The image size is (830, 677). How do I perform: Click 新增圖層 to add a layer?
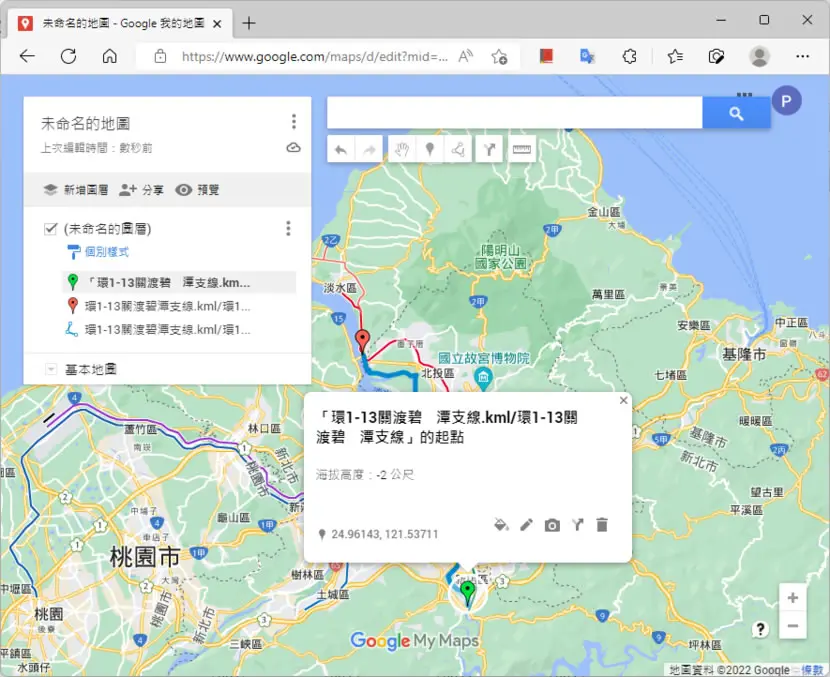[76, 189]
